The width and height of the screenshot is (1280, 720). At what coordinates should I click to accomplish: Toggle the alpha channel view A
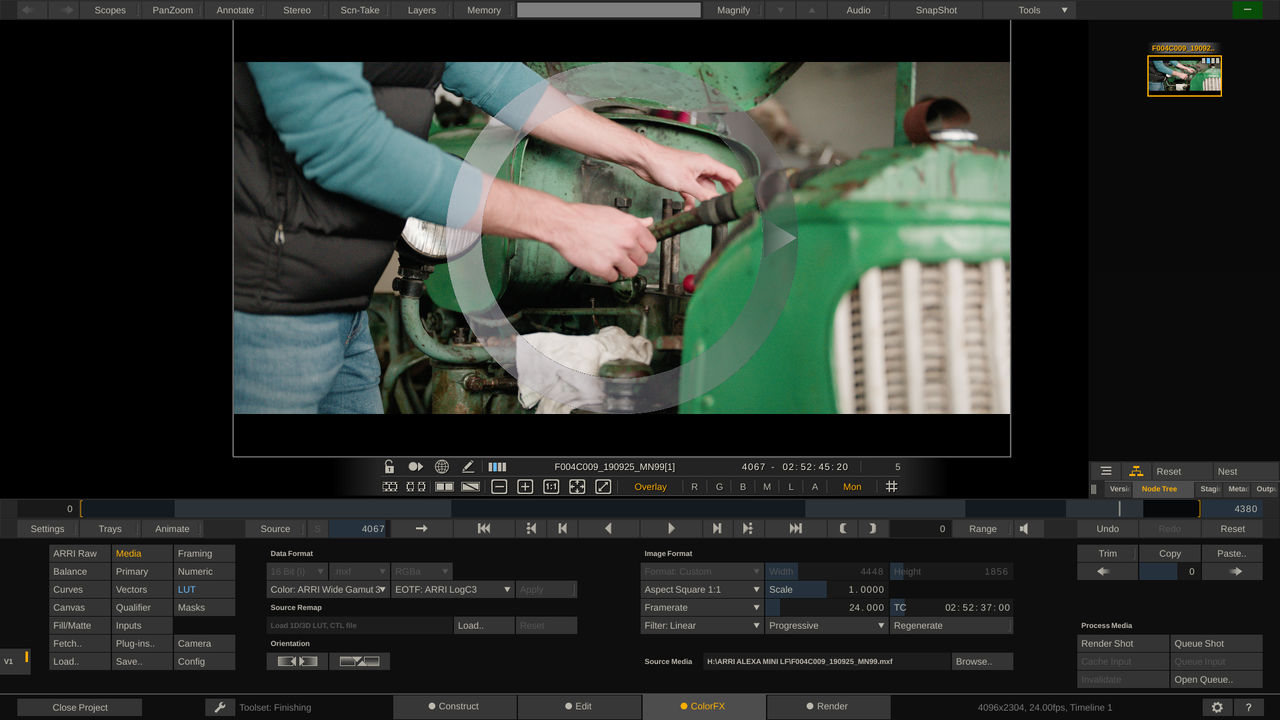815,487
